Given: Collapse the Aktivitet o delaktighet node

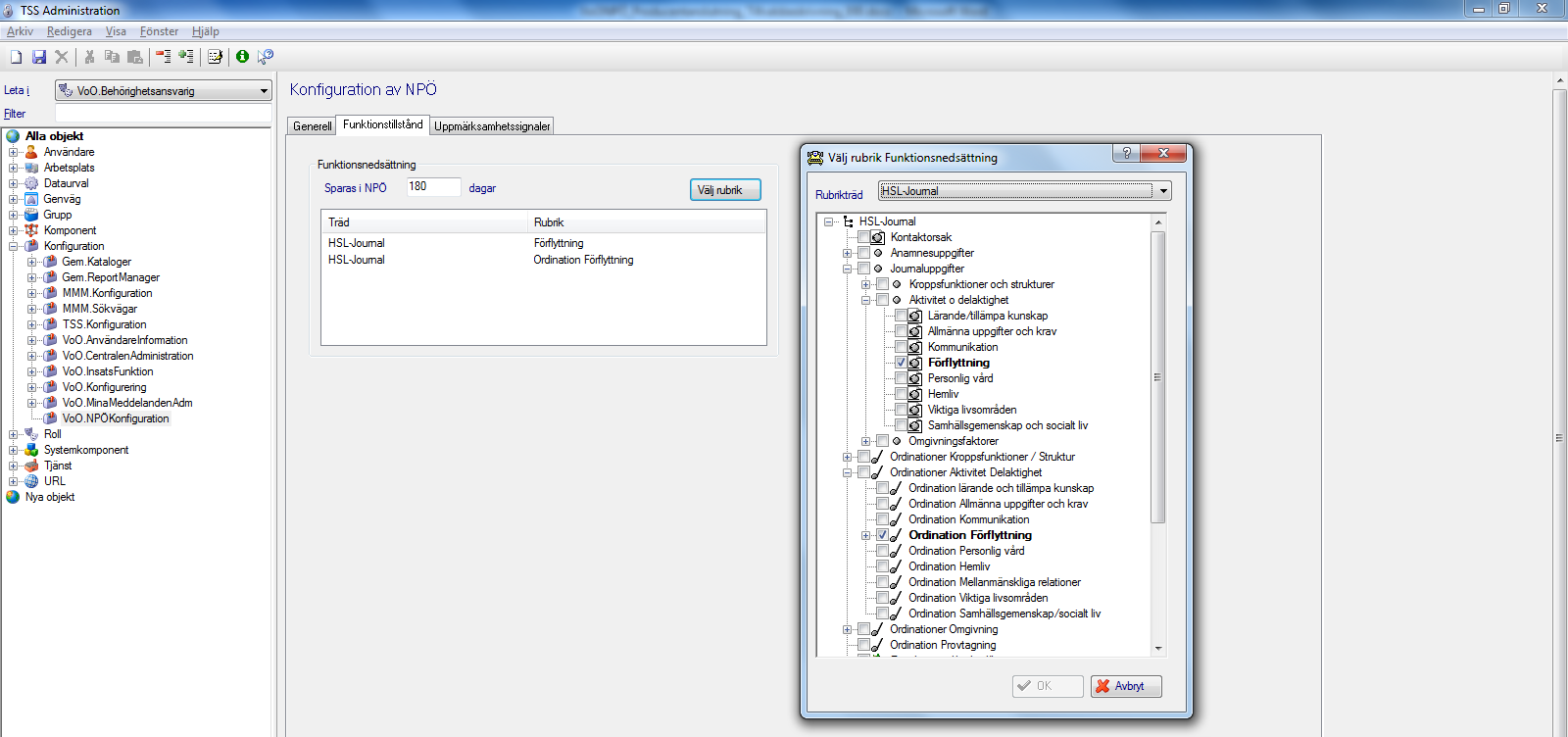Looking at the screenshot, I should (x=865, y=300).
